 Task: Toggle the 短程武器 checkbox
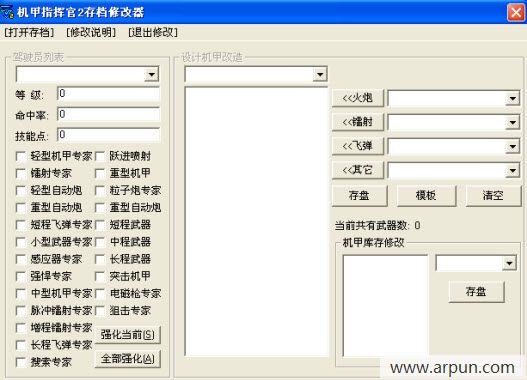(x=100, y=225)
